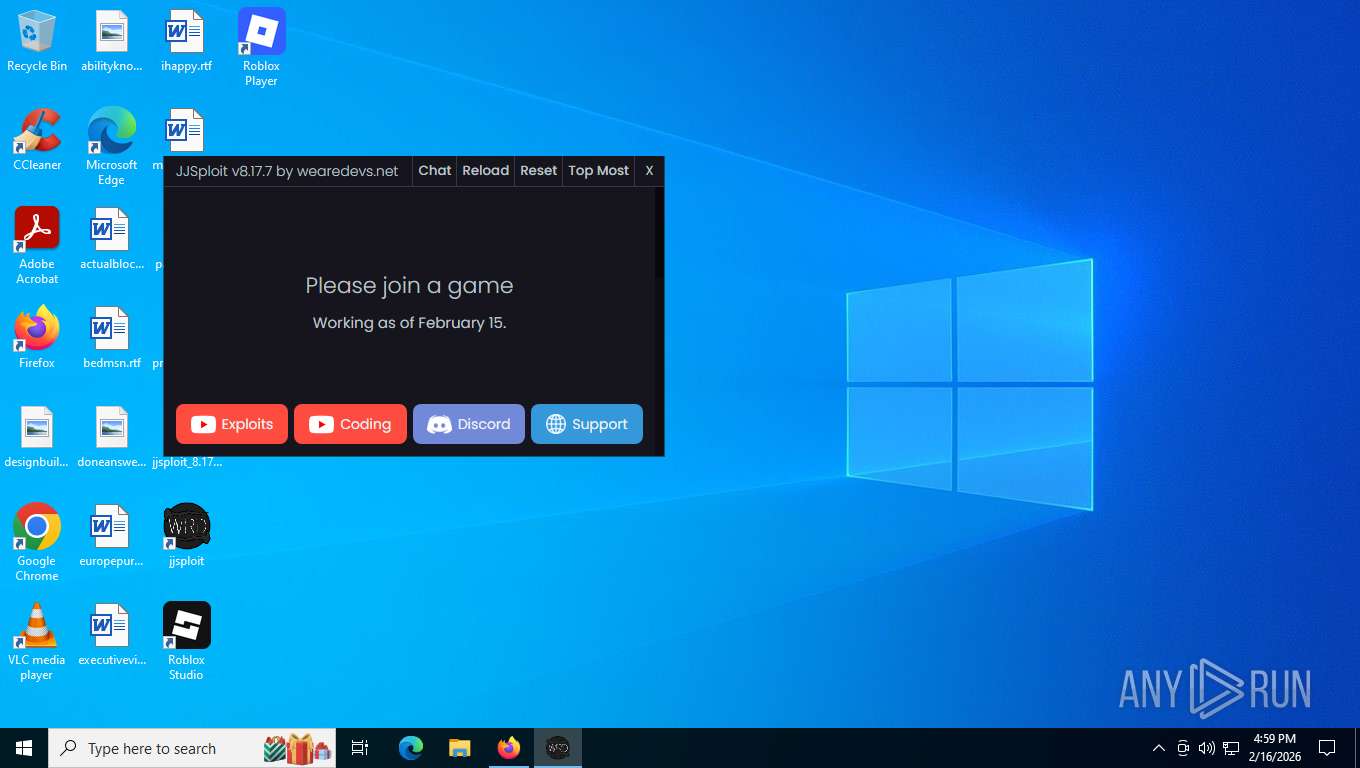Screen dimensions: 1360x768
Task: Open the Windows Start menu
Action: 24,748
